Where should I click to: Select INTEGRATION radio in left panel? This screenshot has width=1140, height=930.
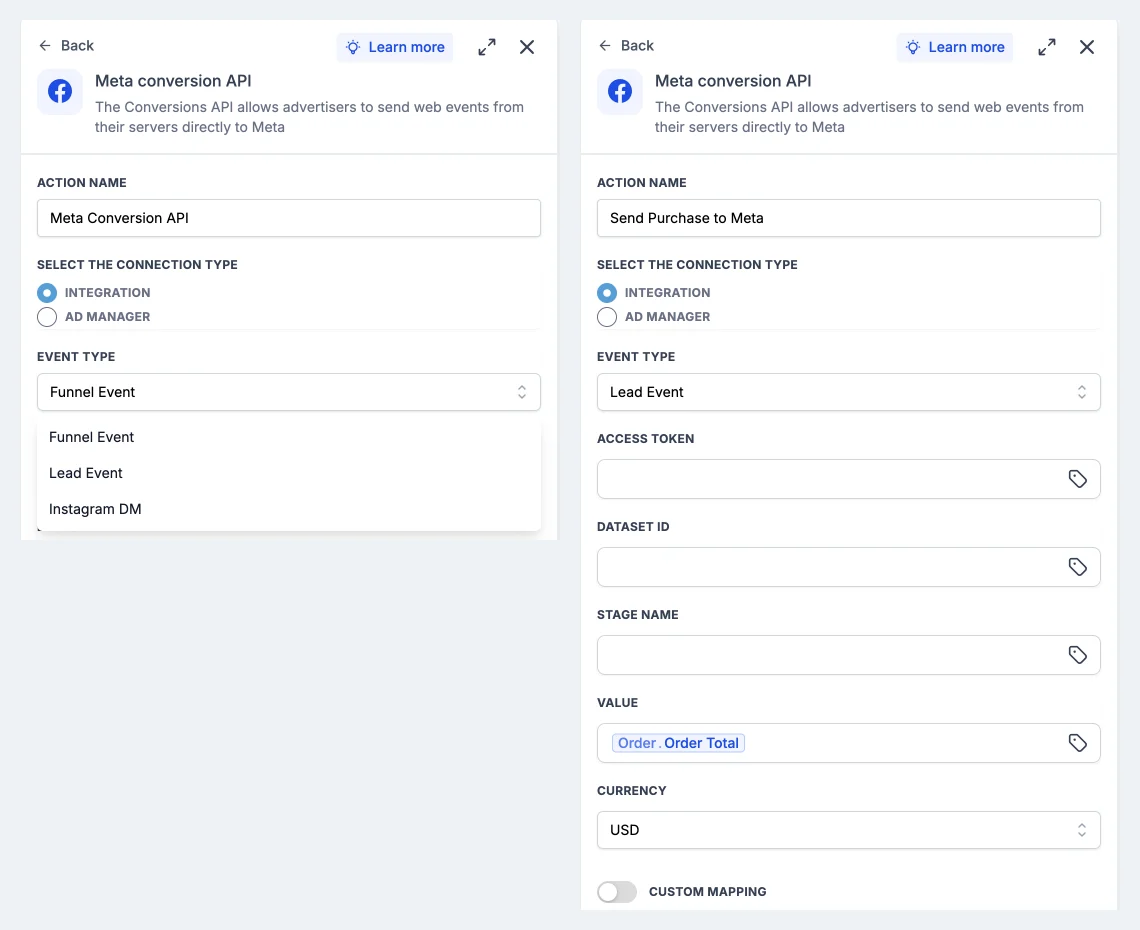coord(47,293)
